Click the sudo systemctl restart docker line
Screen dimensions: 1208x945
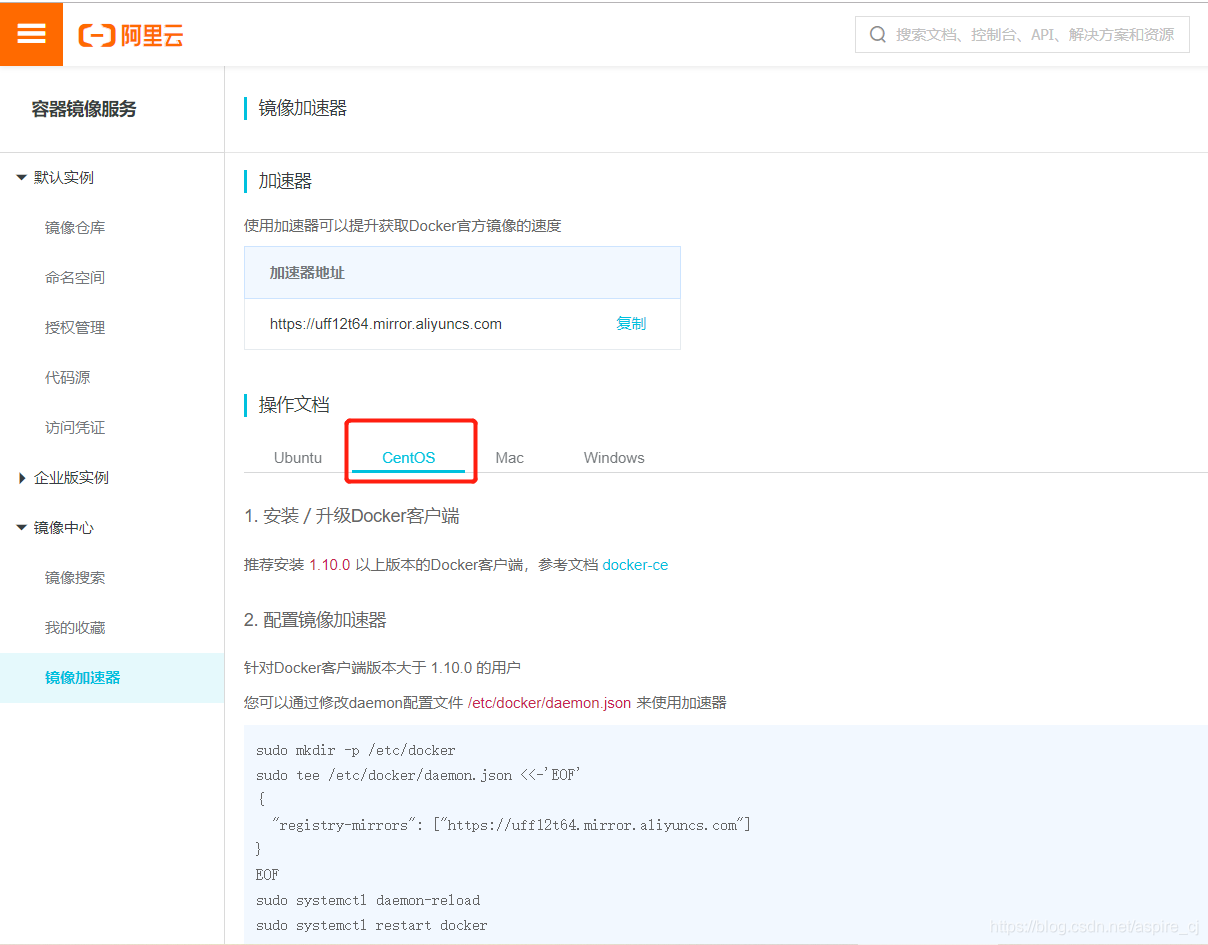click(372, 925)
